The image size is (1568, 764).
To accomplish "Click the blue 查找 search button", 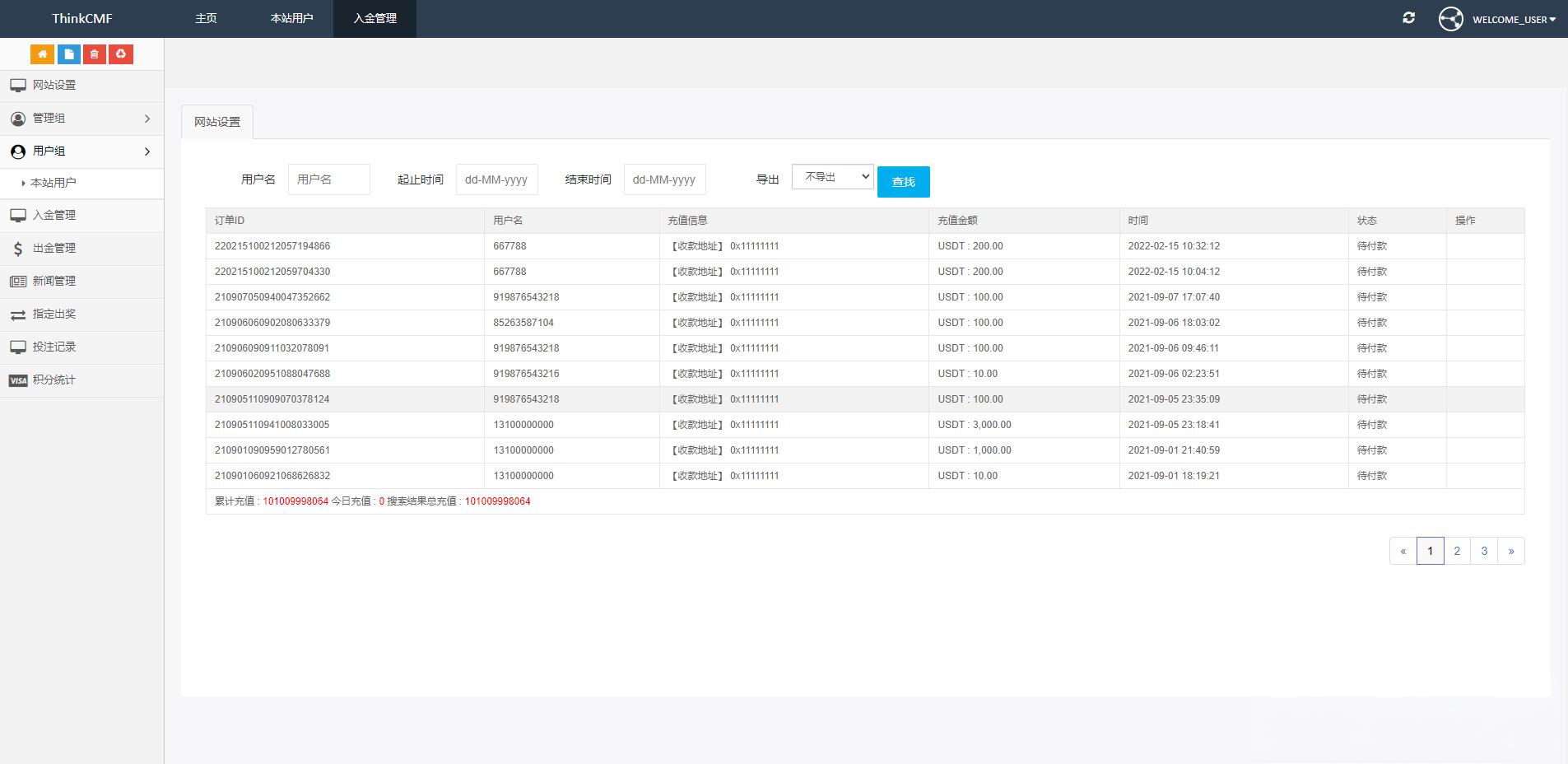I will click(x=904, y=182).
